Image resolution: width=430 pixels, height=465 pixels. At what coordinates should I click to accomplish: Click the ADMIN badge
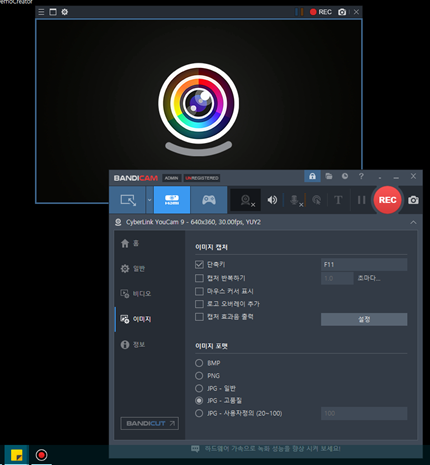(x=171, y=178)
